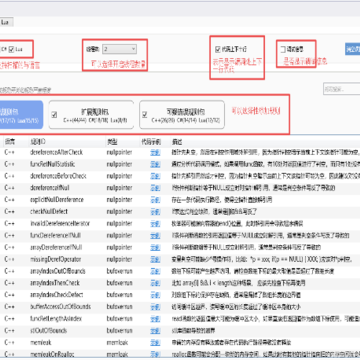
Task: Open example link for arrayIndexCheckDefect
Action: [x=155, y=295]
